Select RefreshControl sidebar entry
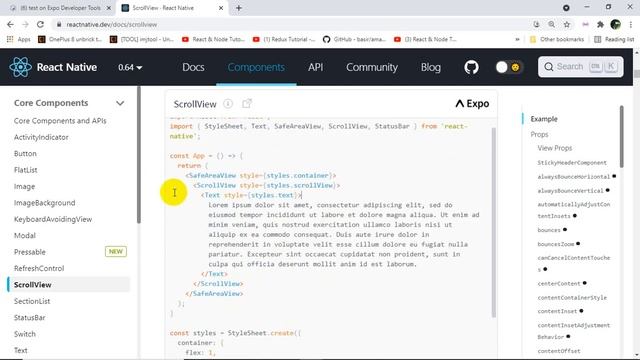The width and height of the screenshot is (640, 360). click(x=39, y=268)
